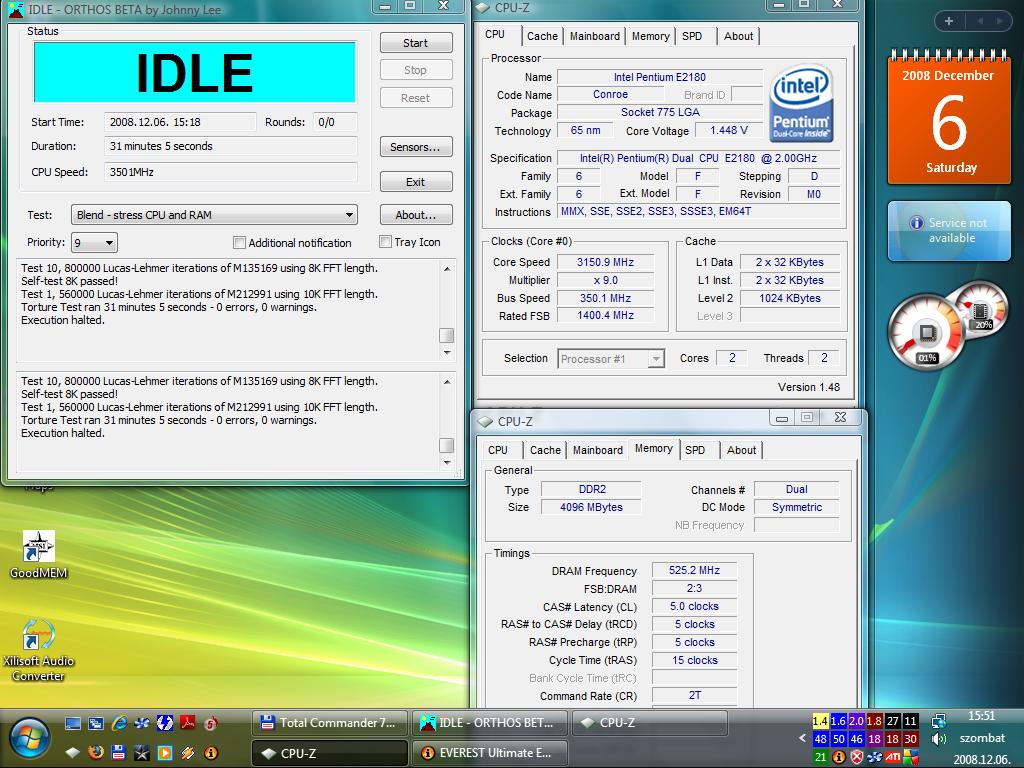Viewport: 1024px width, 768px height.
Task: Click the Show Desktop icon in Quick Launch
Action: tap(73, 723)
